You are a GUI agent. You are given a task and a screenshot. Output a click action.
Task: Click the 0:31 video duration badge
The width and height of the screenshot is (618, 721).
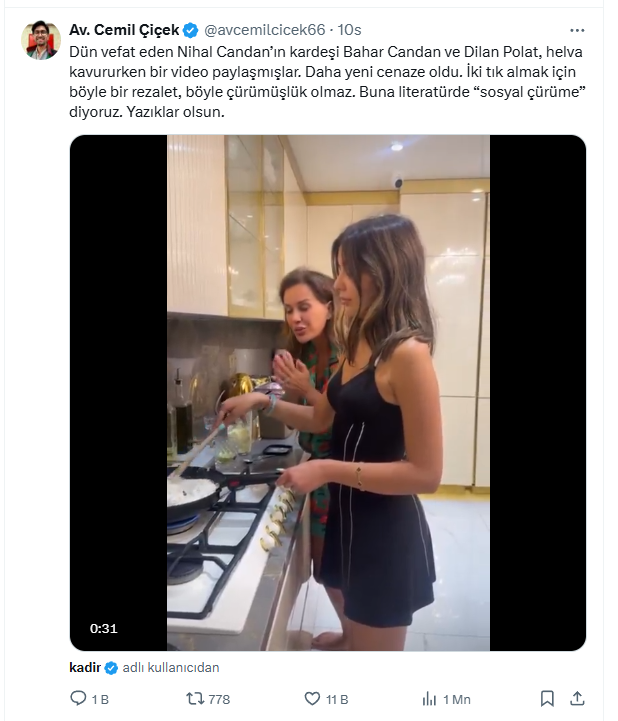point(103,629)
